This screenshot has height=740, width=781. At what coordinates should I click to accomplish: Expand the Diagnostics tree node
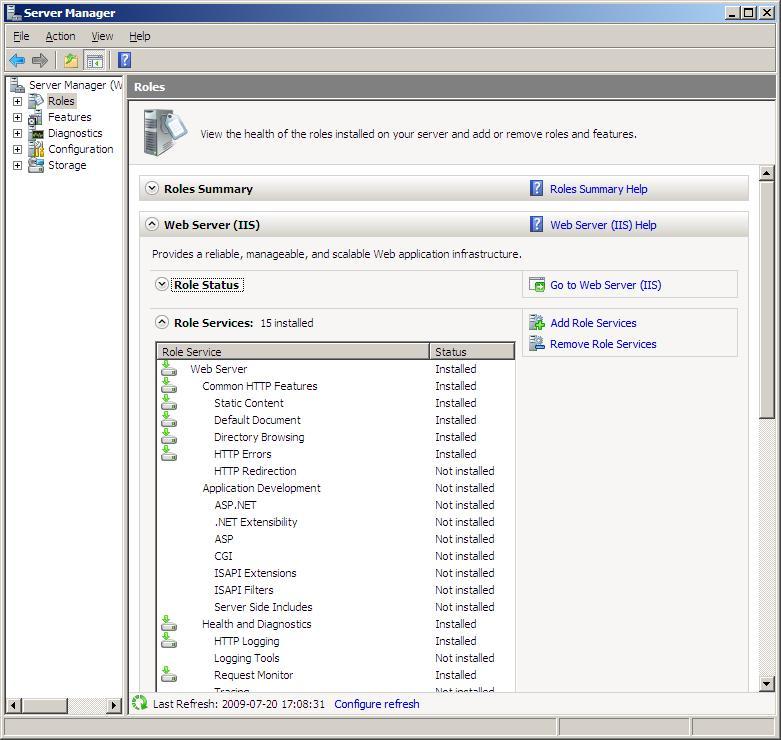tap(17, 133)
